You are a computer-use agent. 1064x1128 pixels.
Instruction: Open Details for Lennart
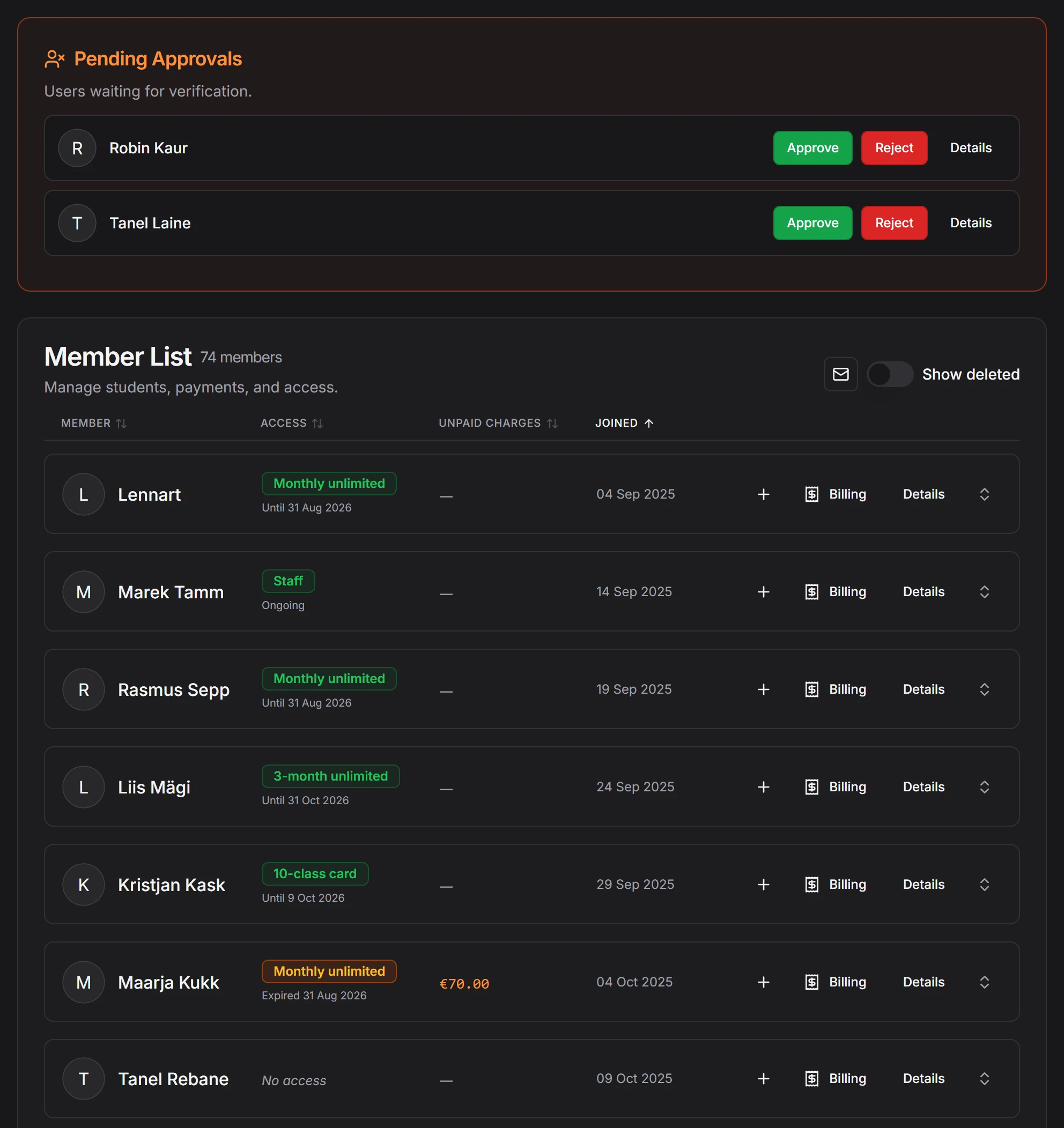click(x=923, y=494)
